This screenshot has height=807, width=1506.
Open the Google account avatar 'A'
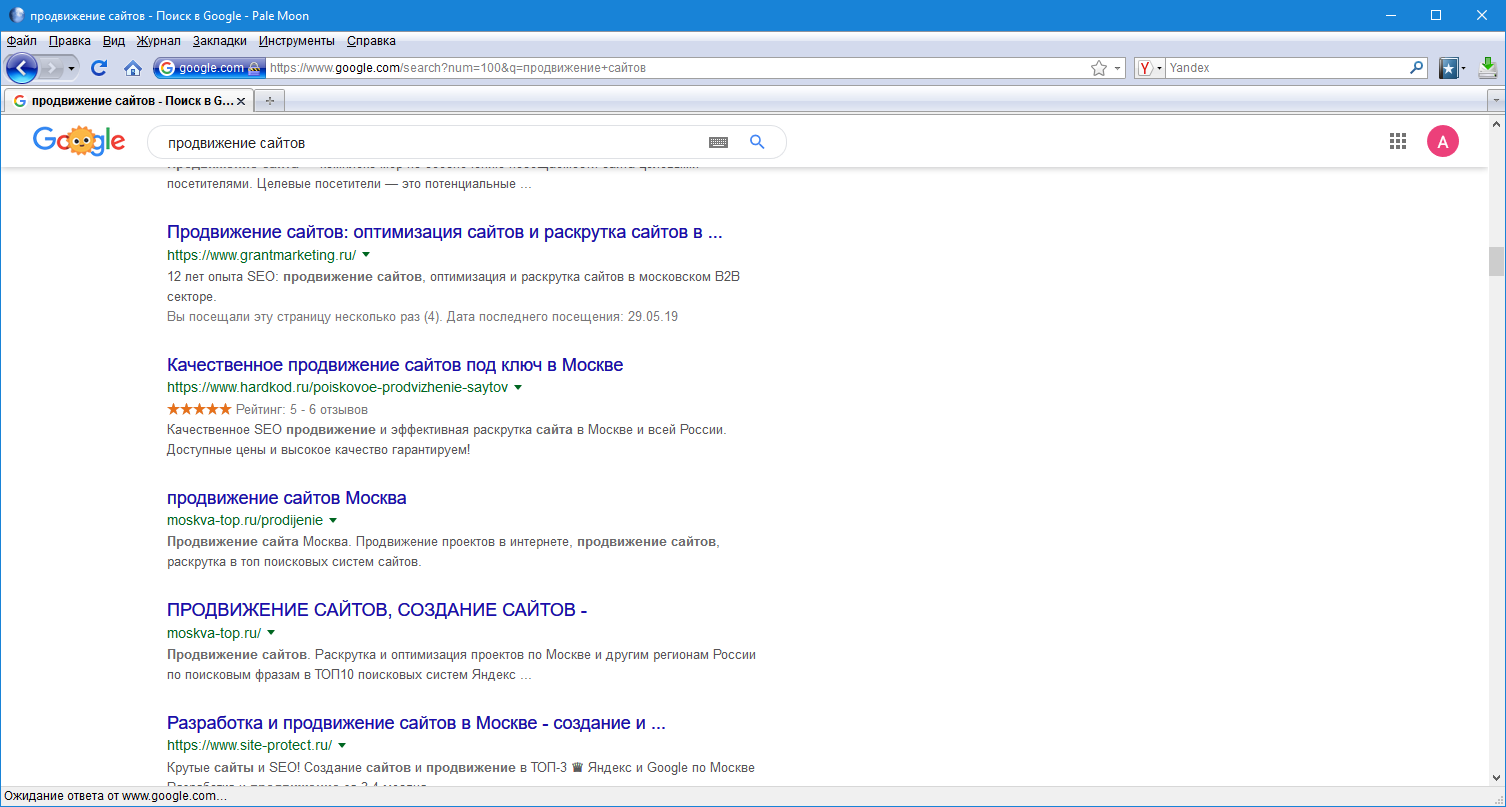pos(1443,142)
